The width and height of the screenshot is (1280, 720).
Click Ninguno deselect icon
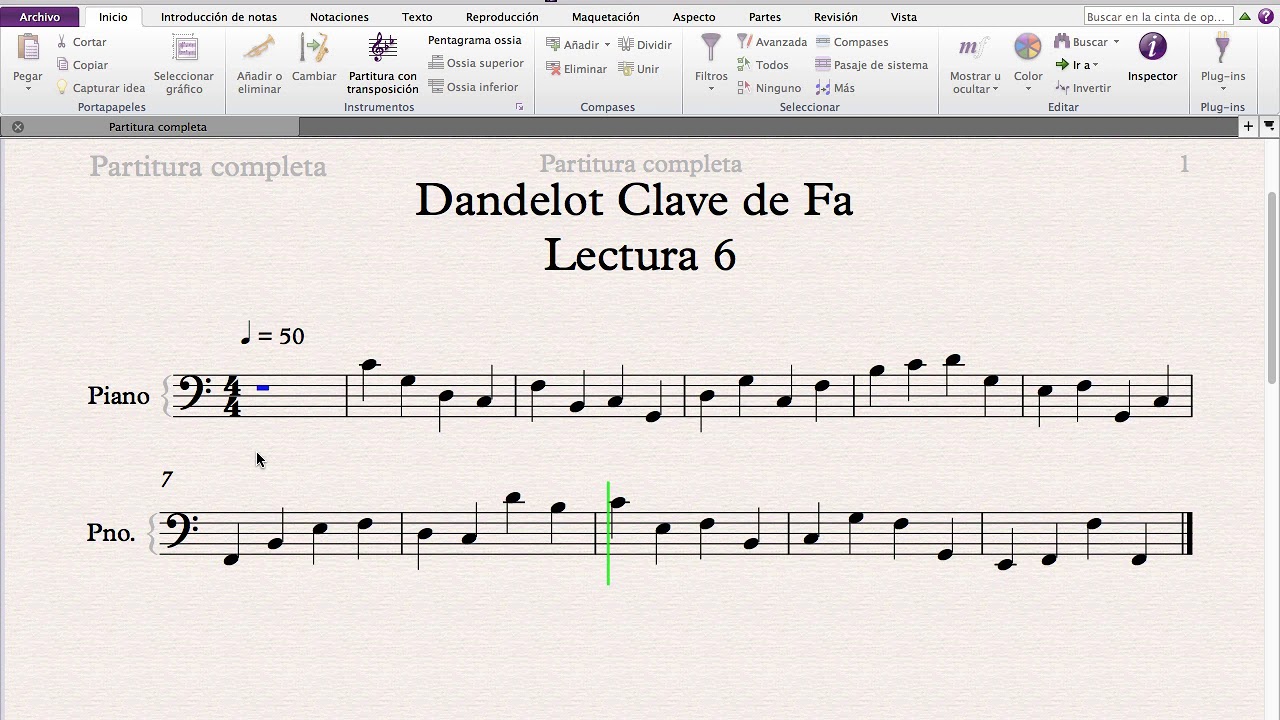click(744, 88)
